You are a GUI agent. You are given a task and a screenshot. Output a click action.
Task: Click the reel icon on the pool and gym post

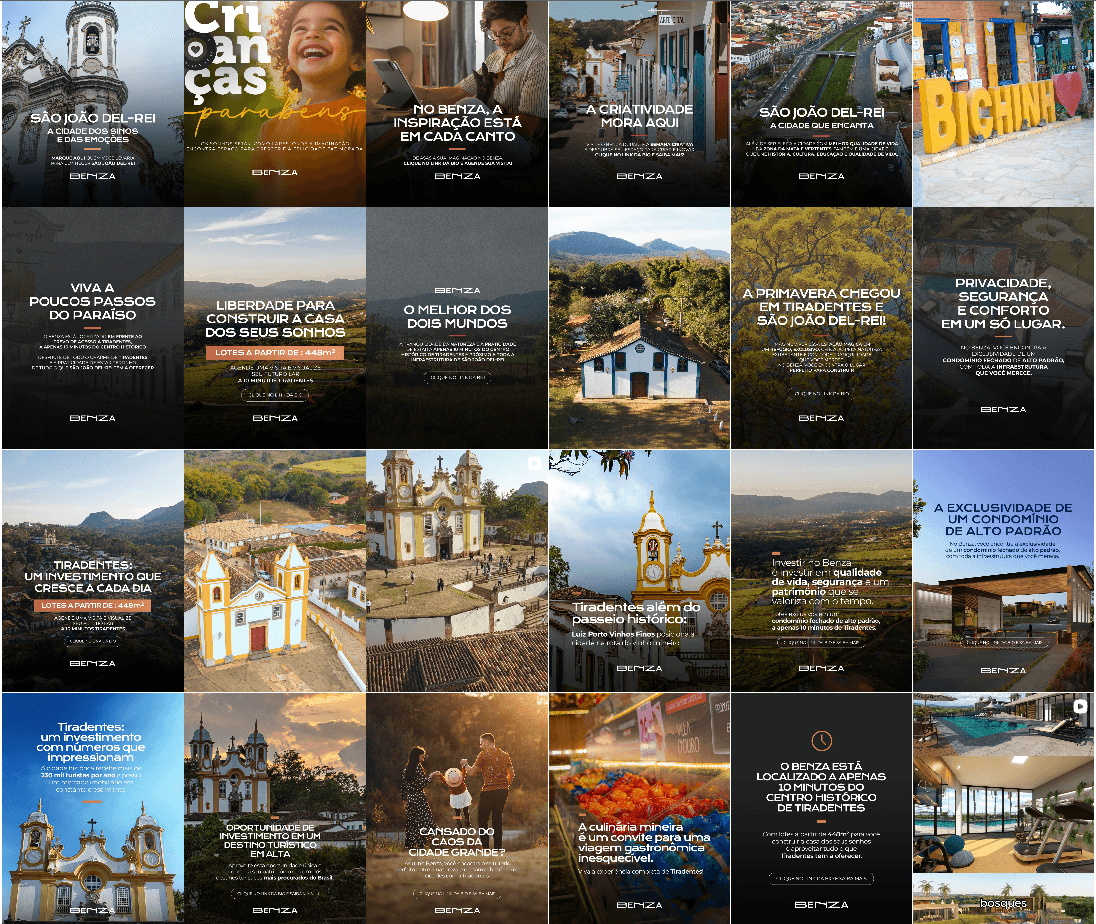point(1081,706)
